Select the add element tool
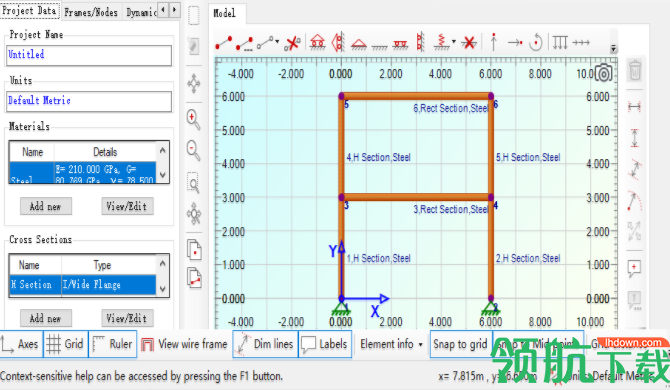The width and height of the screenshot is (670, 390). [224, 42]
